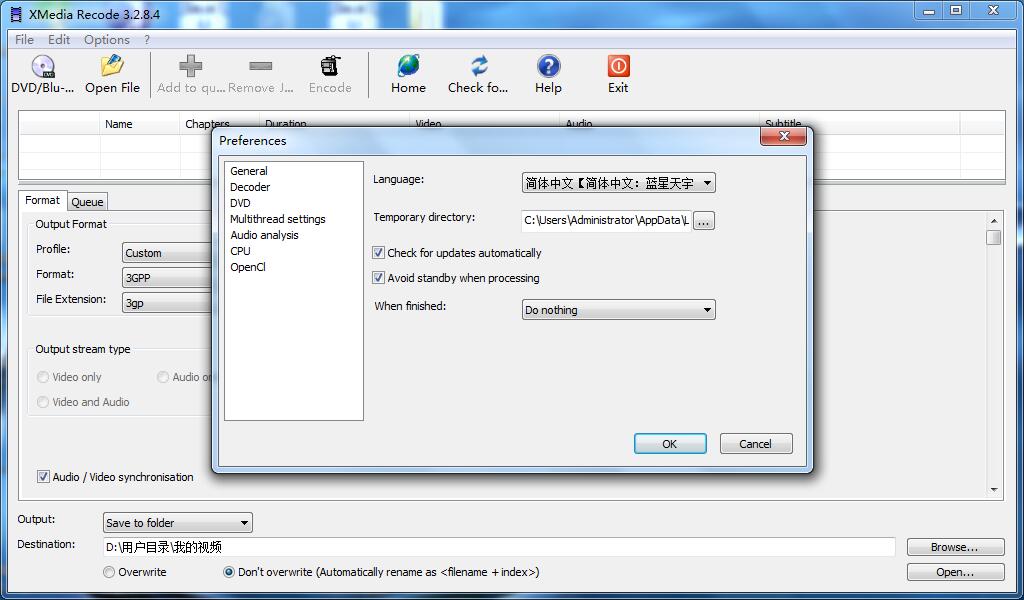Select CPU in Preferences list

tap(240, 251)
